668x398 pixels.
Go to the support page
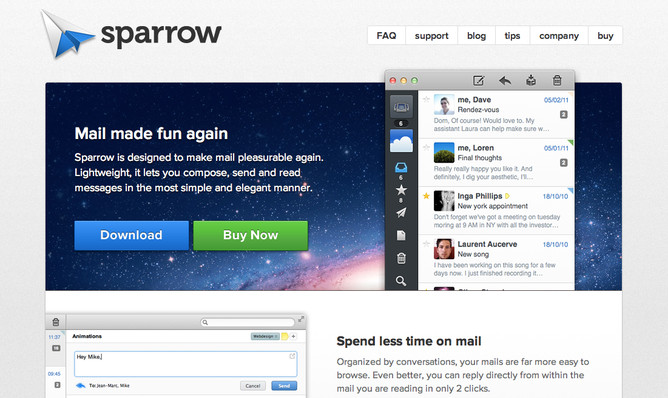432,35
